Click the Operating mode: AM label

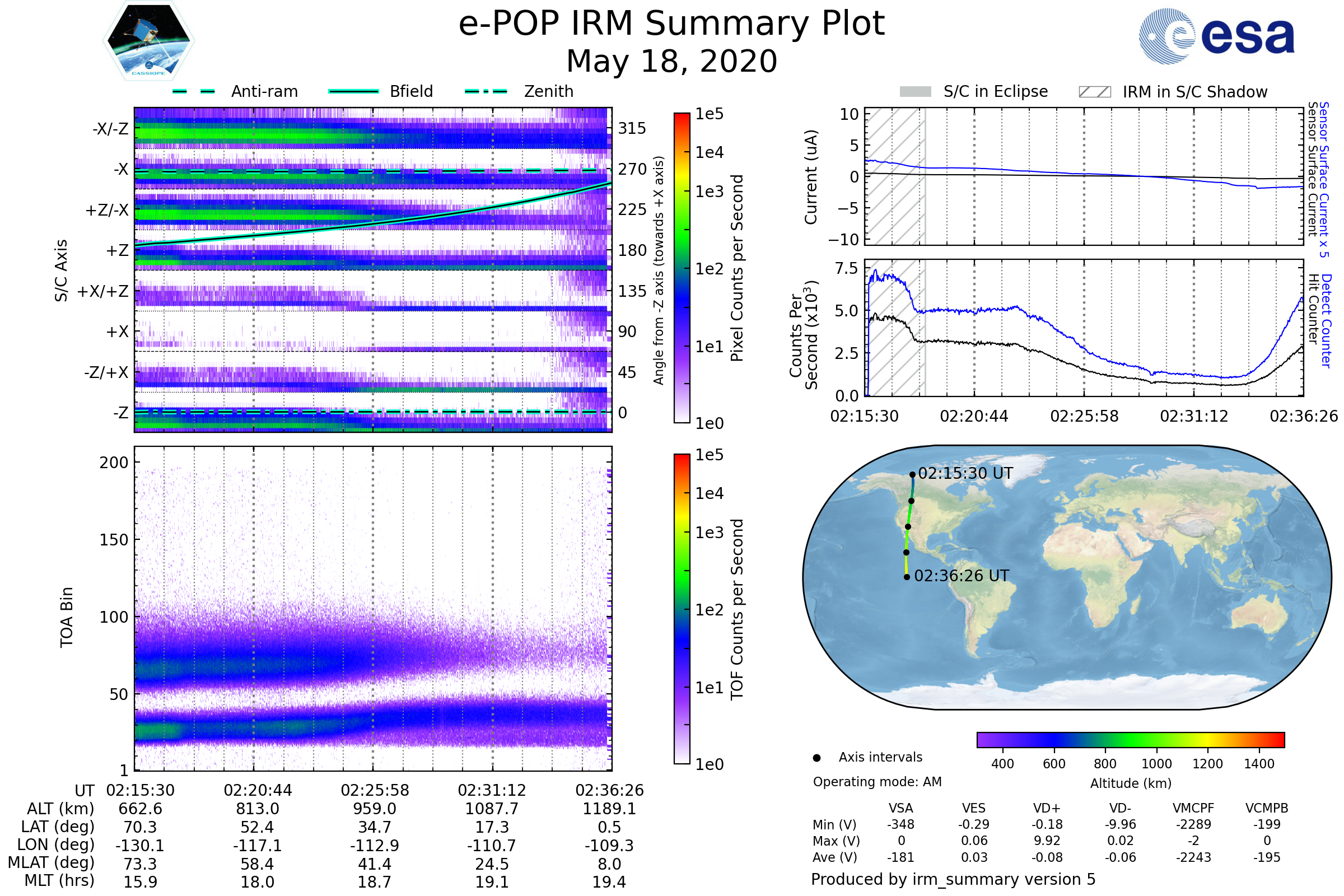877,782
